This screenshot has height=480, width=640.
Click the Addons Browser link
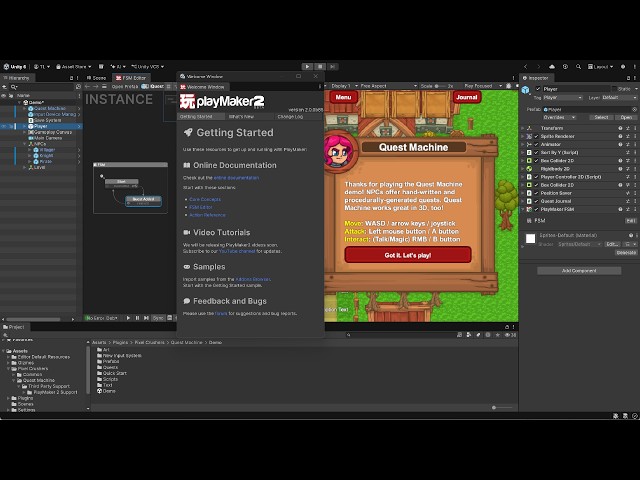(253, 280)
